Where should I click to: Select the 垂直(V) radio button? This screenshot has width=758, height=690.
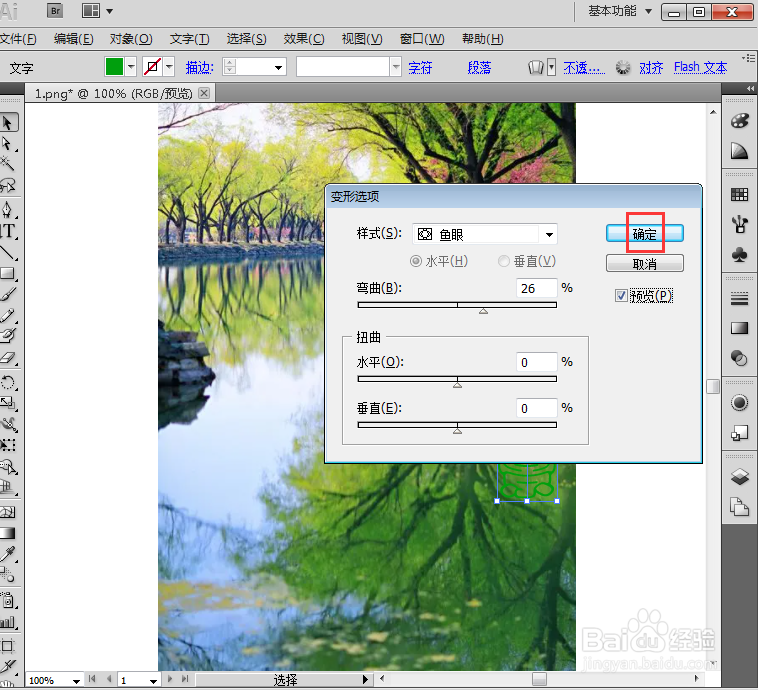(x=504, y=261)
